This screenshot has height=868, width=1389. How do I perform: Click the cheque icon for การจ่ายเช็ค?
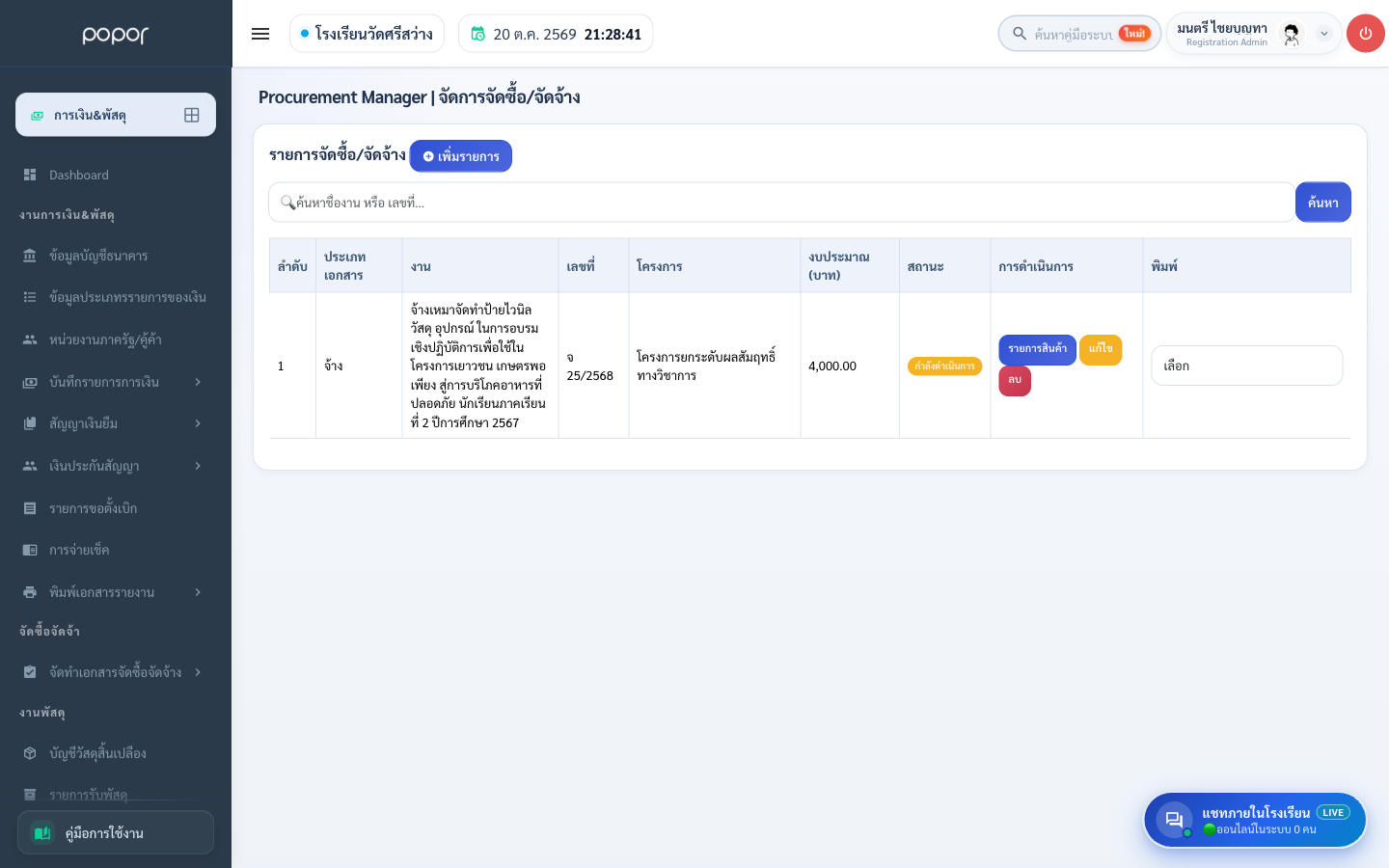tap(30, 550)
